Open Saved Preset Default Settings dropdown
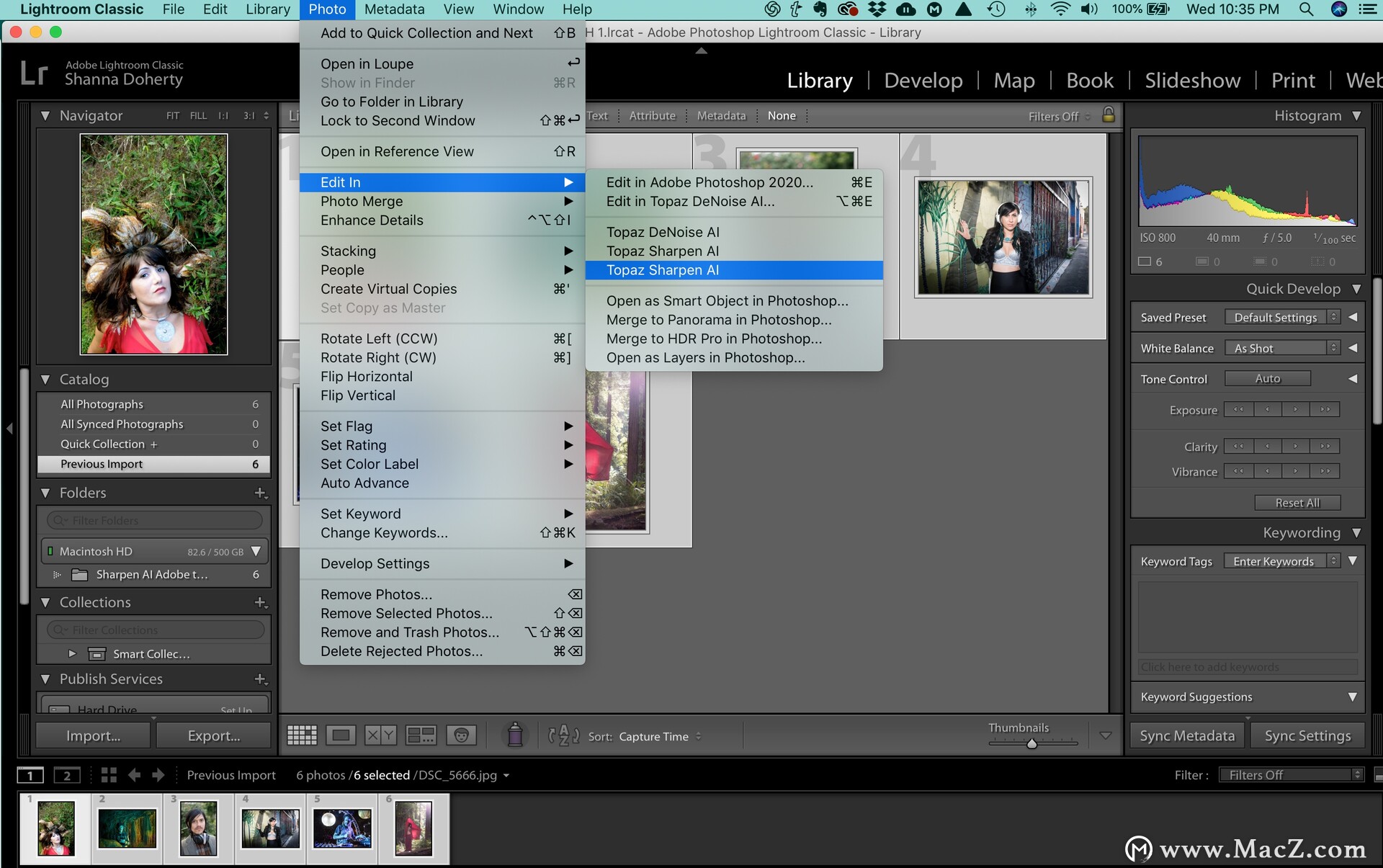Viewport: 1383px width, 868px height. click(1282, 317)
